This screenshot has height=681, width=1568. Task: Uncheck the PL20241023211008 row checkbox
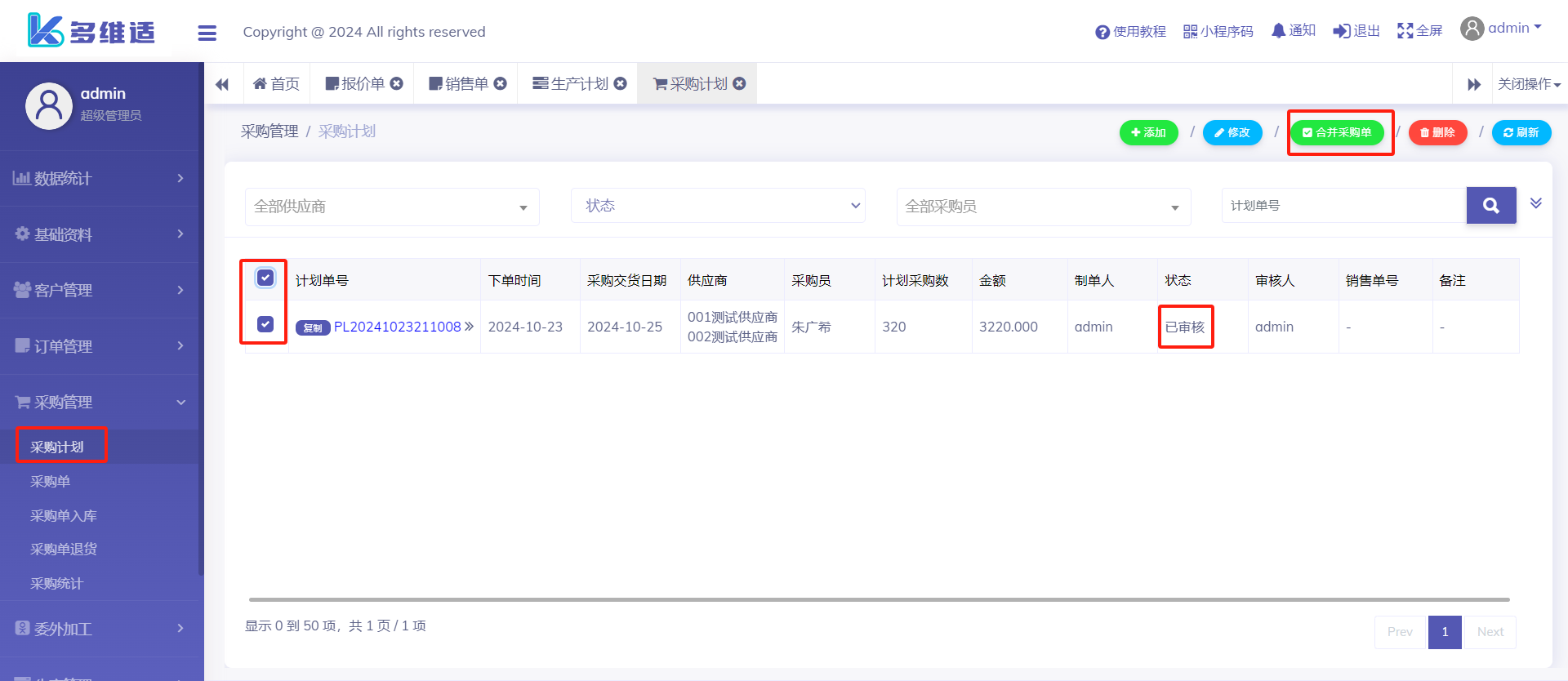coord(265,325)
